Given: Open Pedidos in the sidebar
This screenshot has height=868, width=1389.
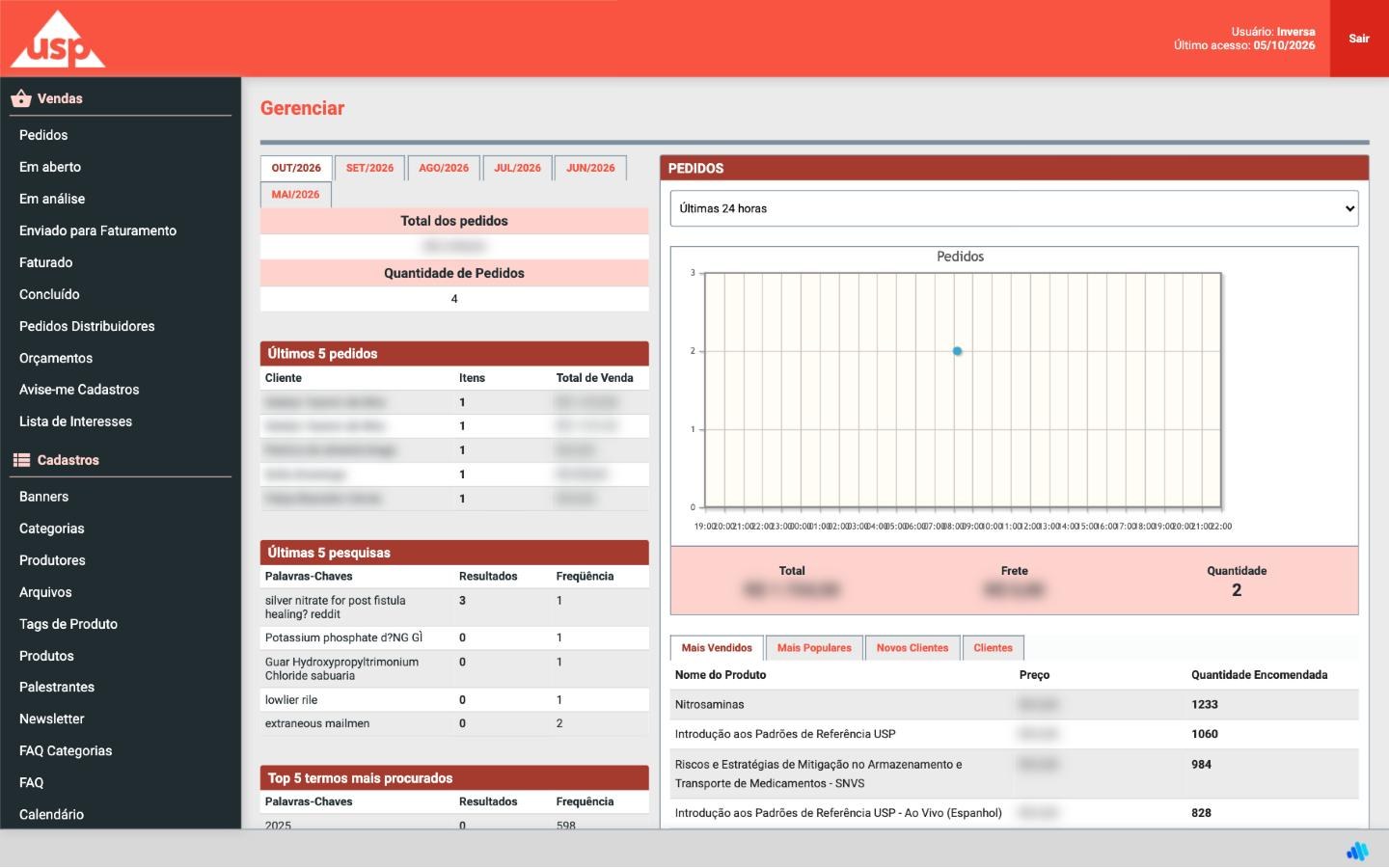Looking at the screenshot, I should [x=43, y=135].
